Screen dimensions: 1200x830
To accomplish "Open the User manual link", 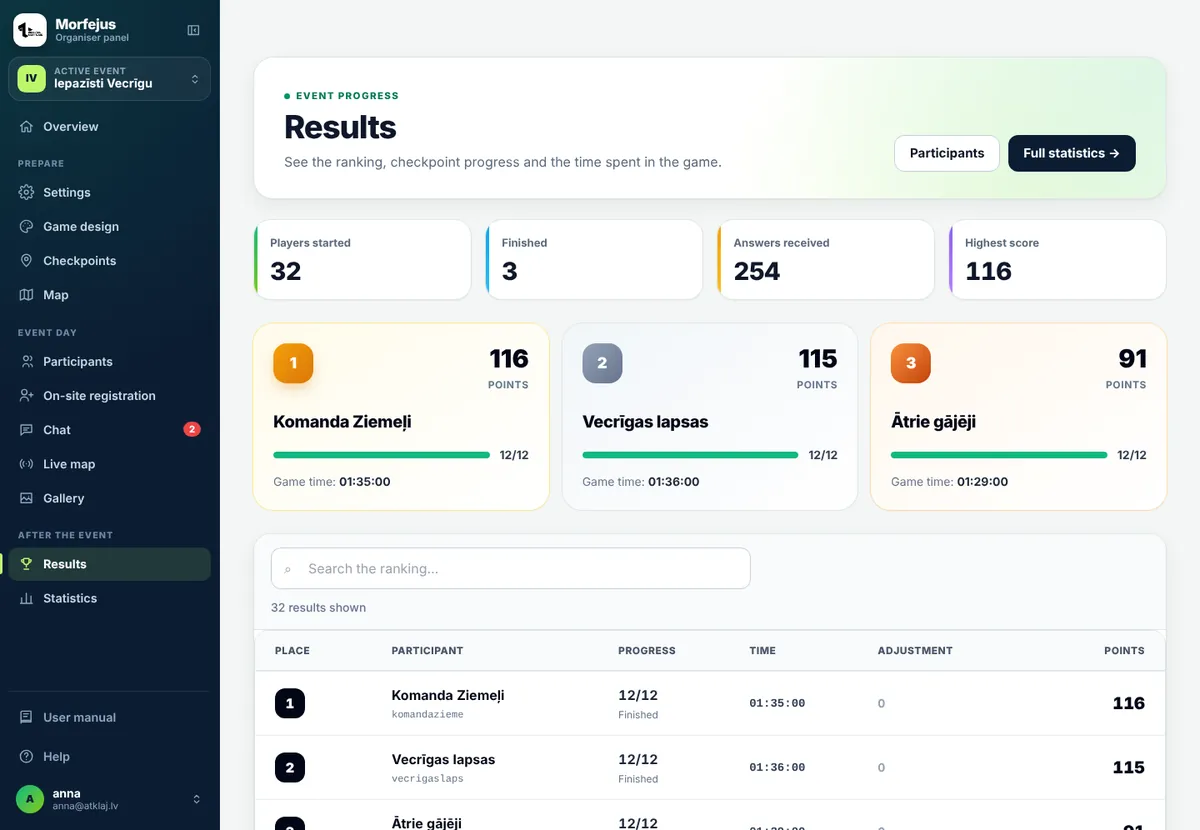I will tap(110, 718).
